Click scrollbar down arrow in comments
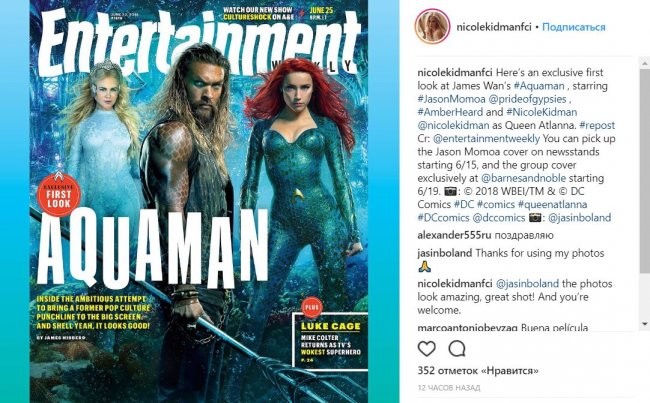 645,323
